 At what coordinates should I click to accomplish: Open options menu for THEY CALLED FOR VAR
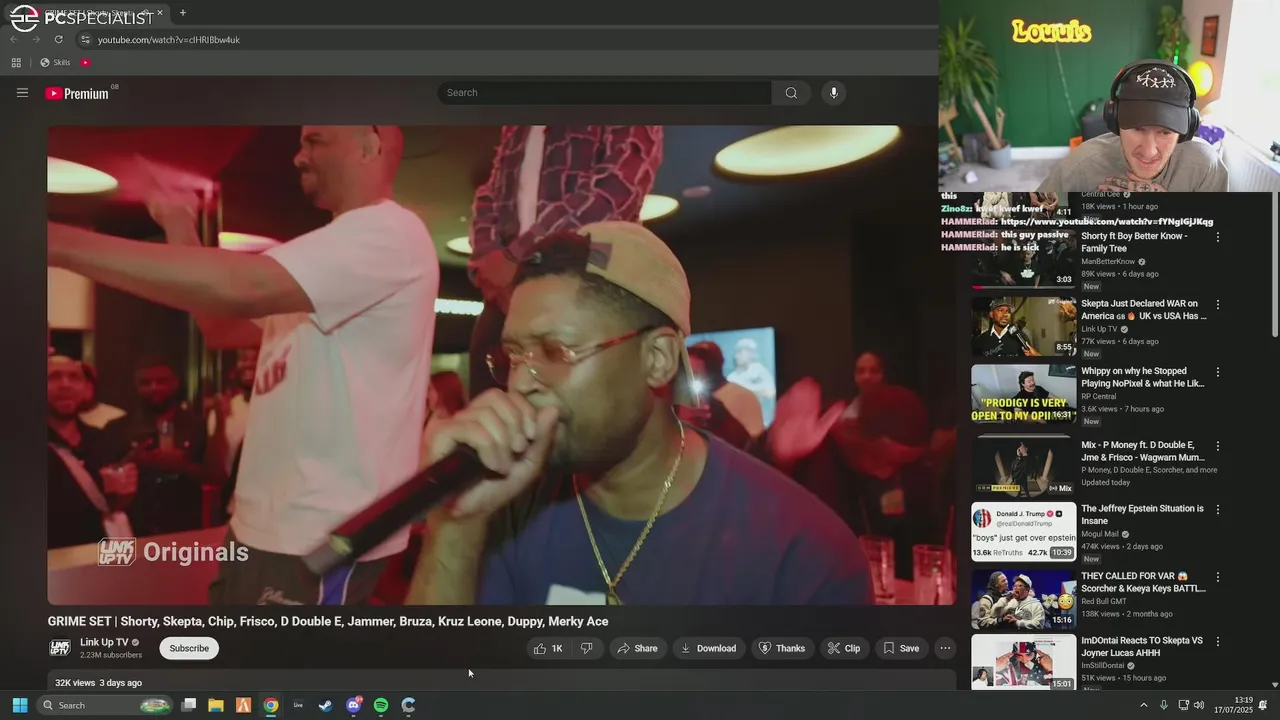click(x=1218, y=577)
